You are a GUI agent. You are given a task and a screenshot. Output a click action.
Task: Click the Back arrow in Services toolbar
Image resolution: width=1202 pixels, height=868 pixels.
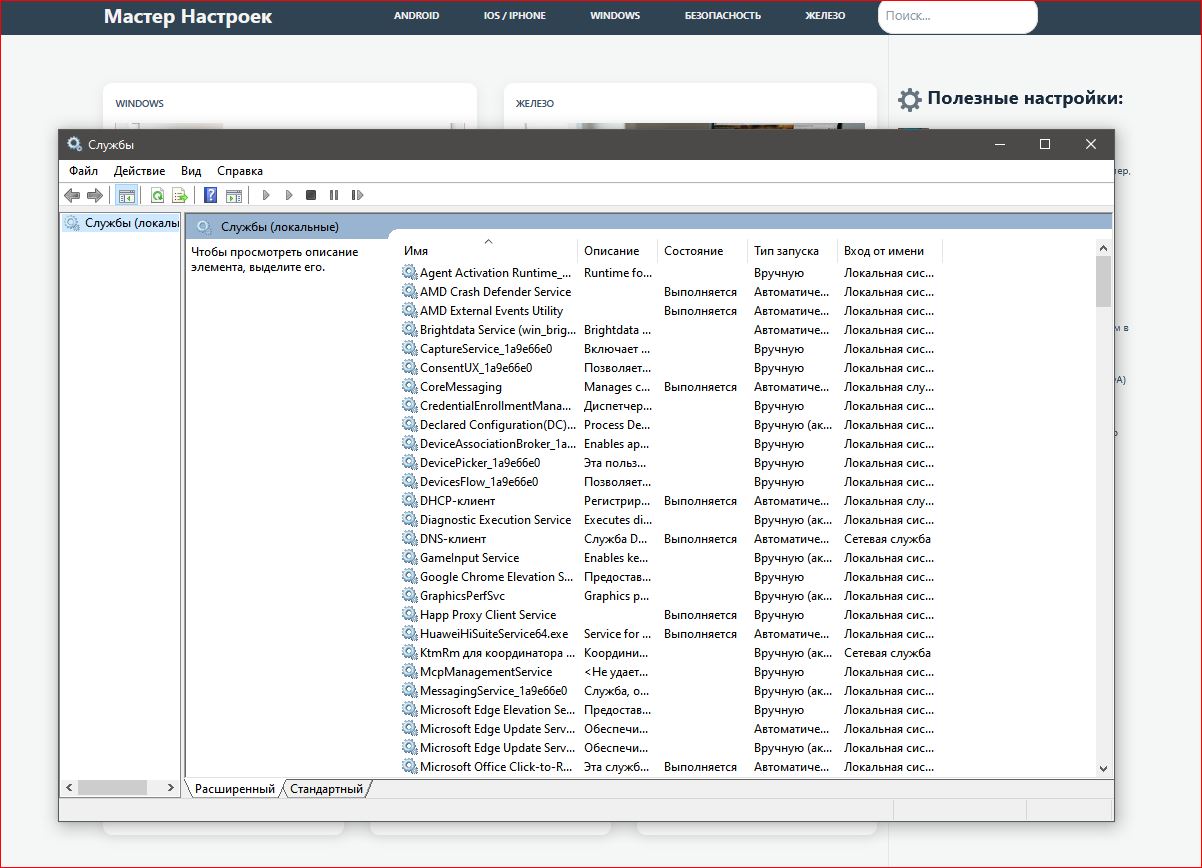coord(72,195)
